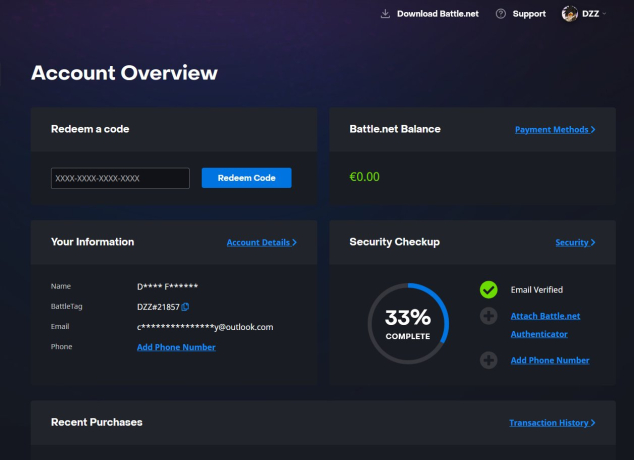Click the green Email Verified checkmark

point(488,289)
